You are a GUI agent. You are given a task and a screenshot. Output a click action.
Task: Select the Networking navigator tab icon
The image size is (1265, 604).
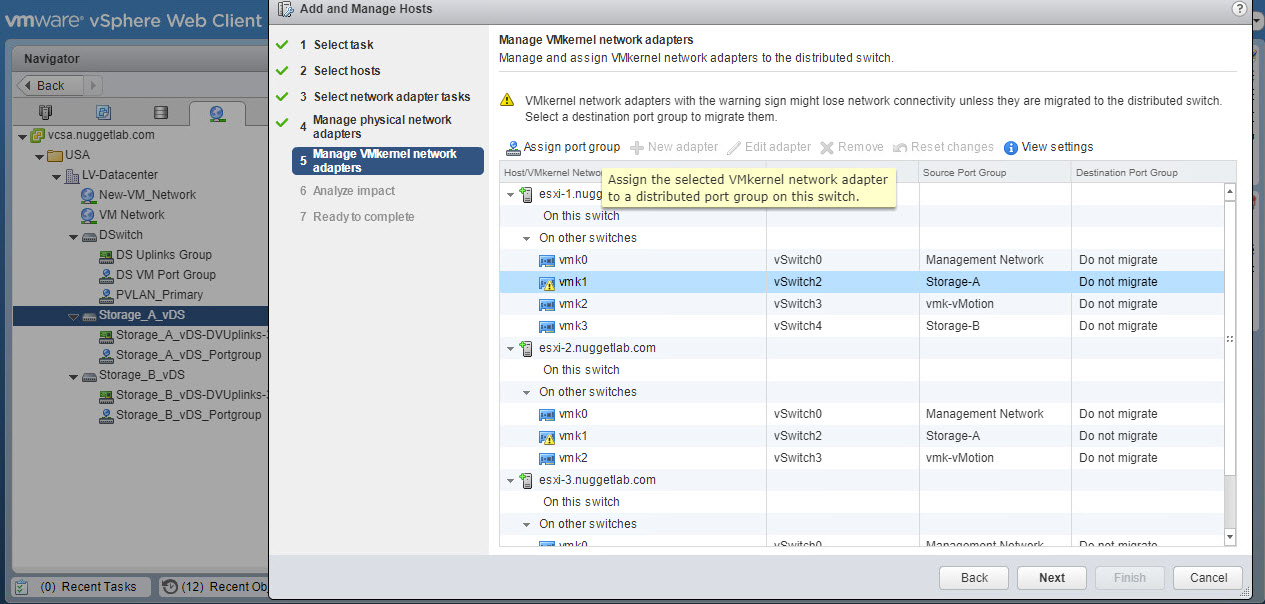tap(216, 112)
